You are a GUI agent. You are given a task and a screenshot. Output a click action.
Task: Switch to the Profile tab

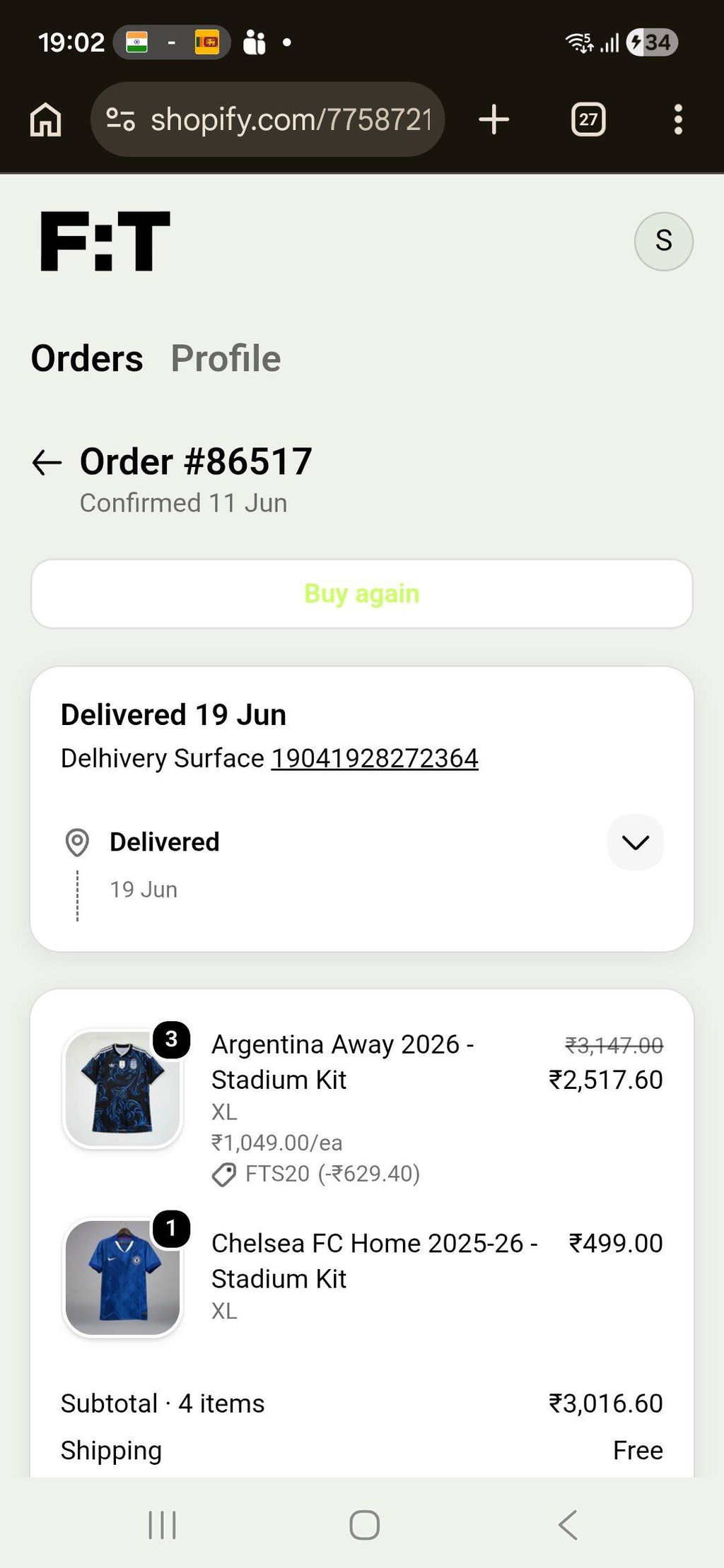coord(226,358)
